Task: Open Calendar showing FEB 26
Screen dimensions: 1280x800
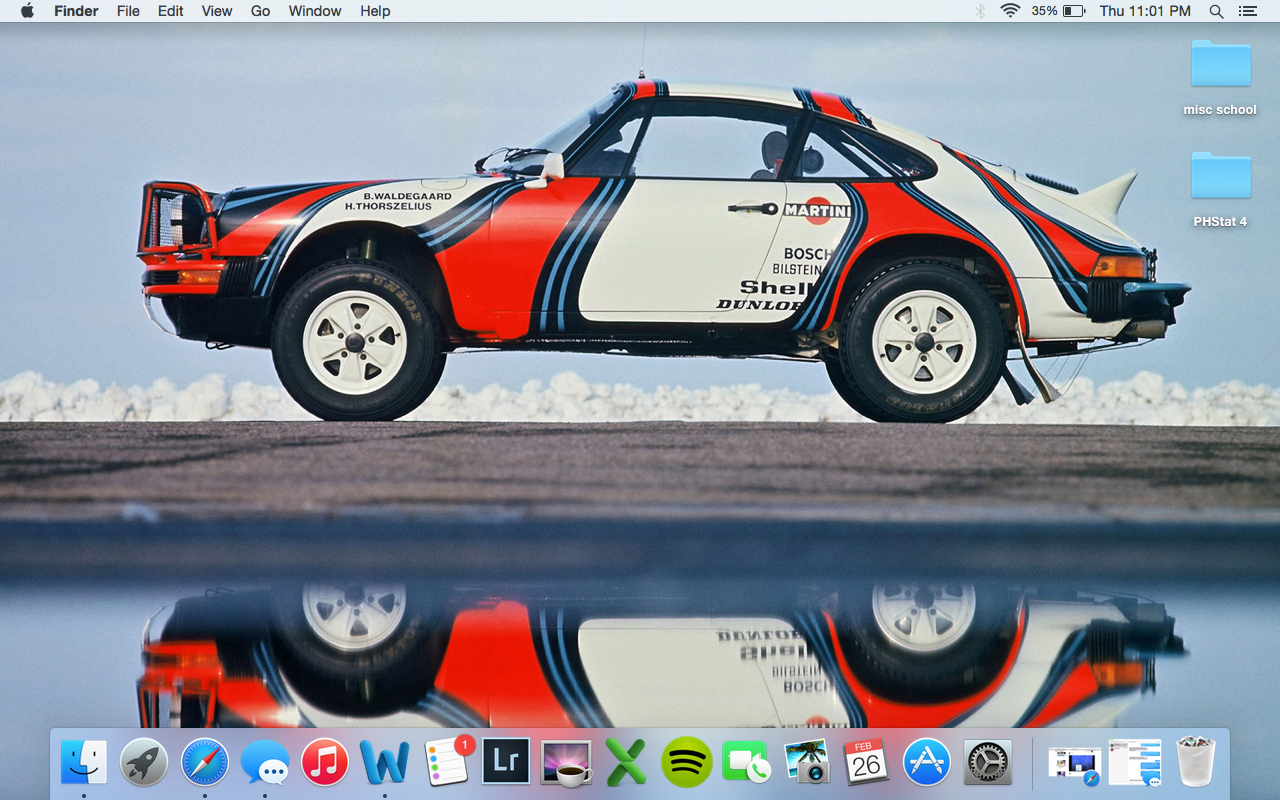Action: (x=866, y=762)
